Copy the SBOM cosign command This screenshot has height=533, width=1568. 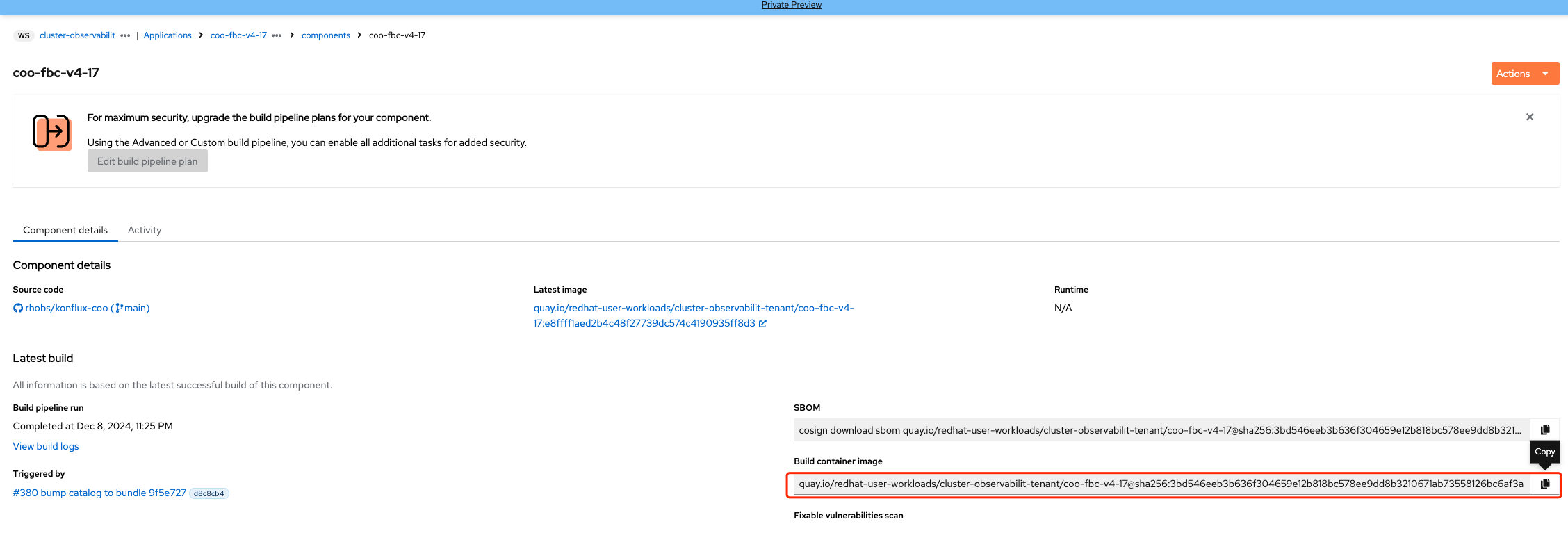point(1544,429)
